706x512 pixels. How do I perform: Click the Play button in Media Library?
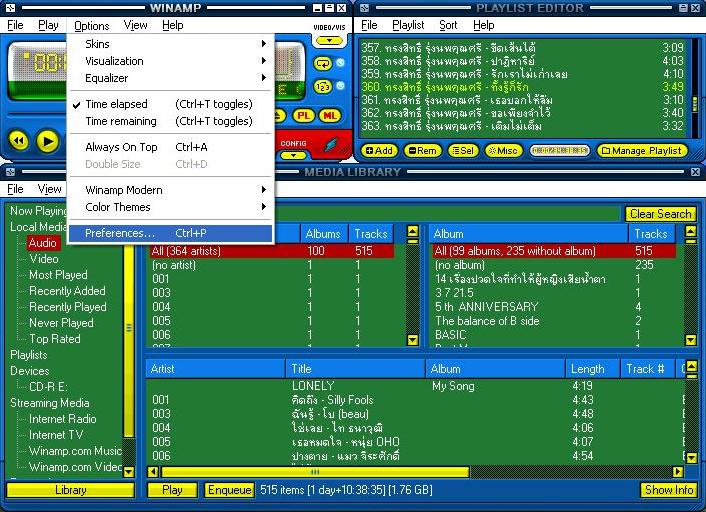pos(172,490)
